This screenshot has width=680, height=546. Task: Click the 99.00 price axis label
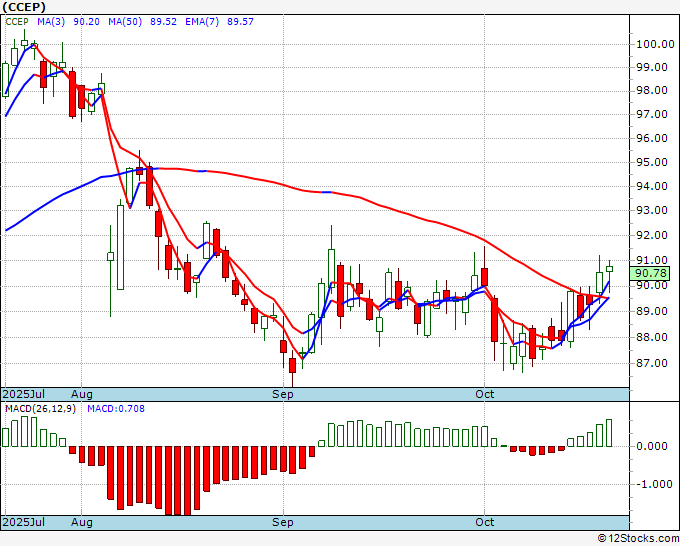(x=652, y=67)
